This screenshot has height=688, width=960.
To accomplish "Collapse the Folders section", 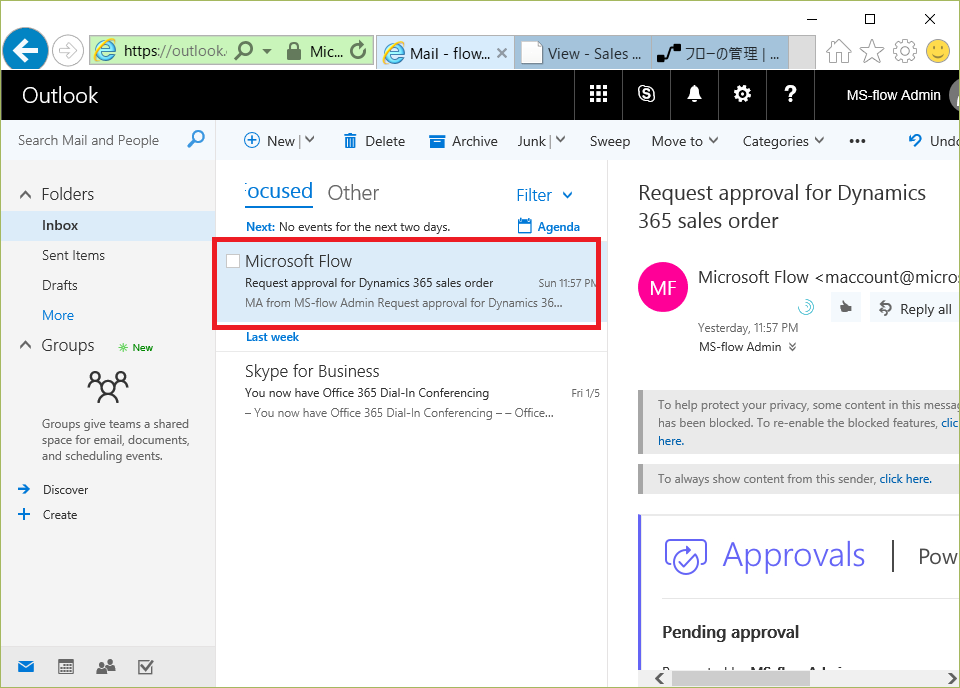I will [x=25, y=195].
